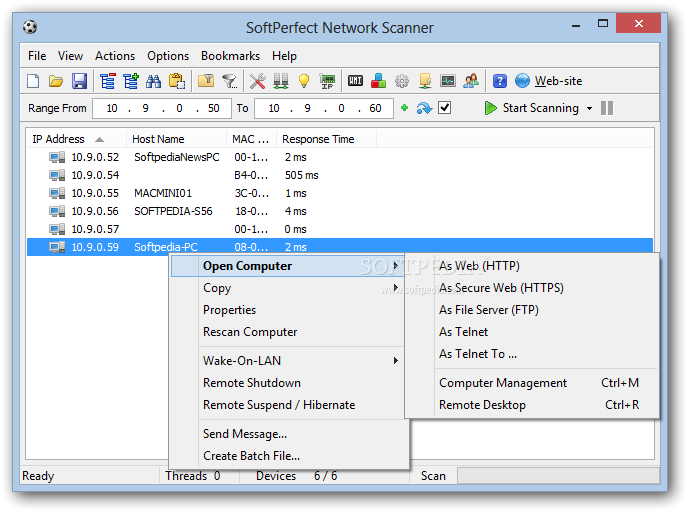Open Computer Management
This screenshot has height=512, width=688.
click(532, 383)
